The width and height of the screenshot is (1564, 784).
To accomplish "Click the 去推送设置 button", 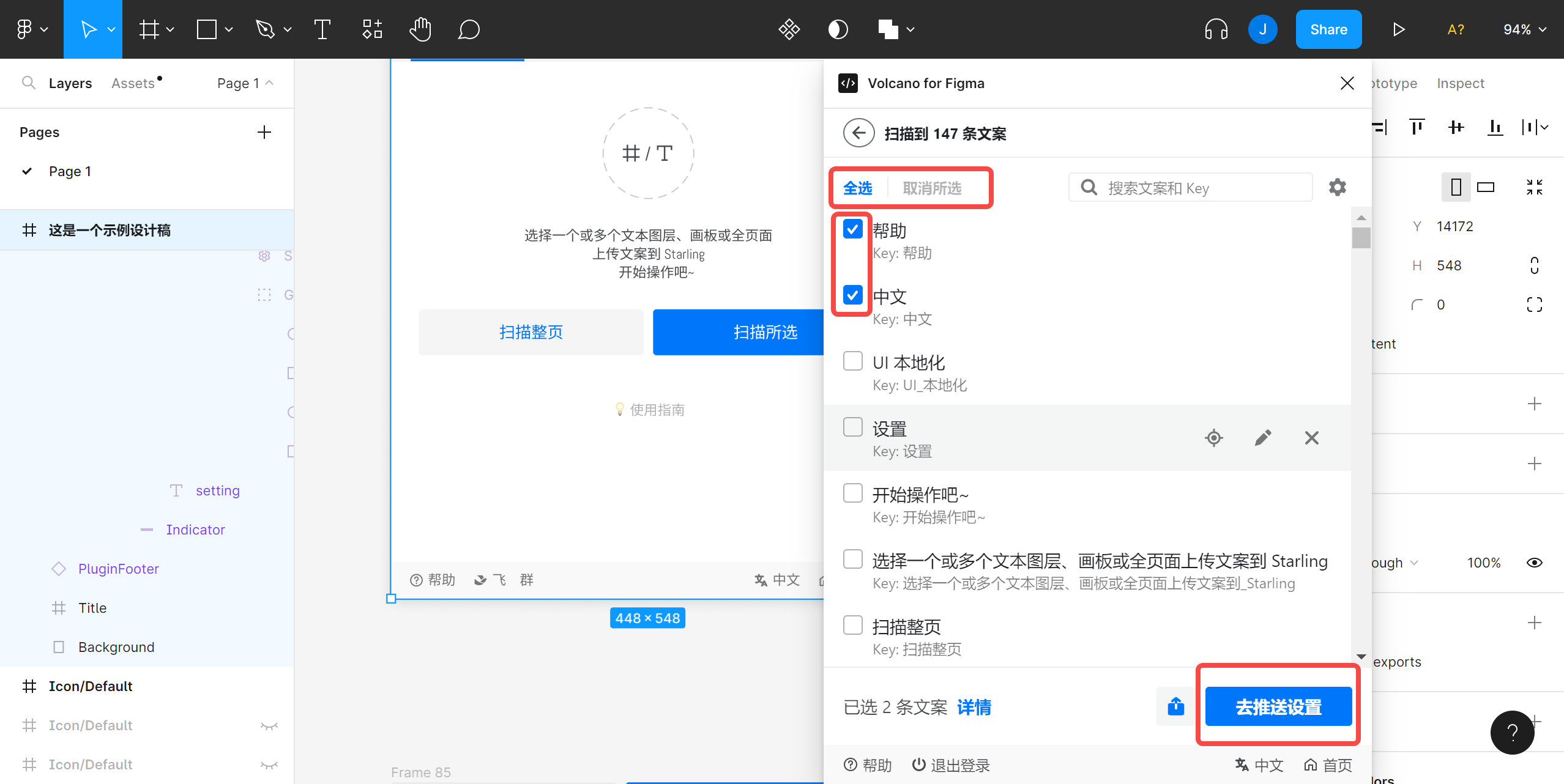I will pyautogui.click(x=1278, y=707).
